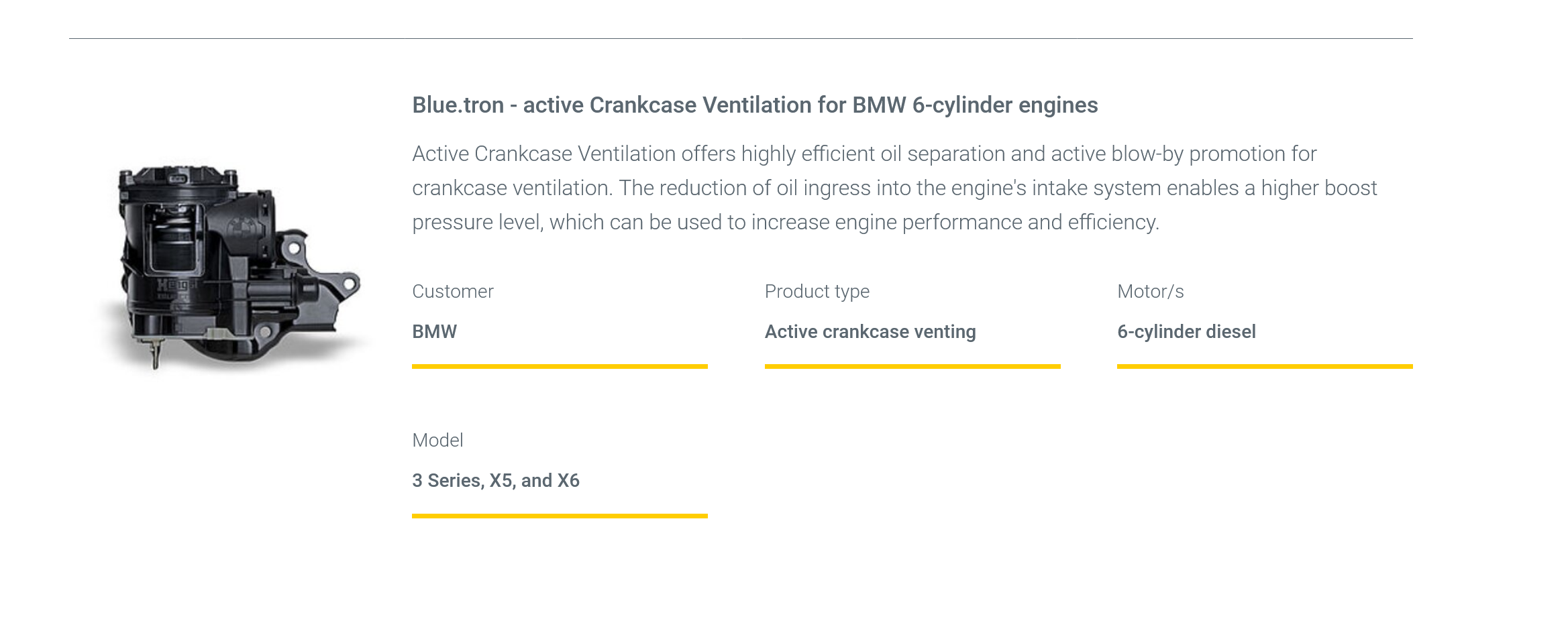The image size is (1568, 623).
Task: Click yellow bar under 6-cylinder diesel
Action: (x=1265, y=367)
